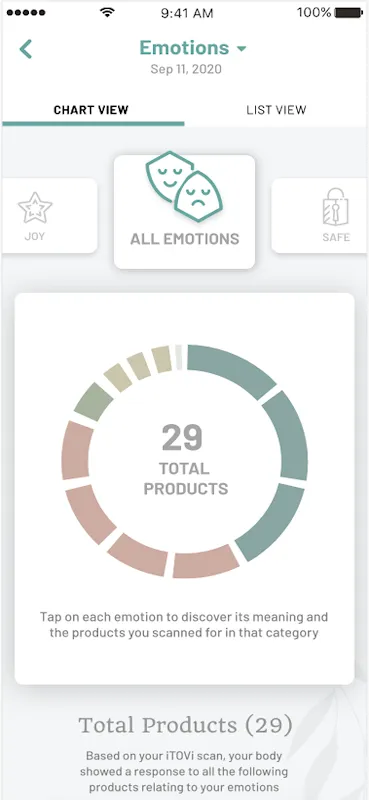Select the Joy star icon
The image size is (369, 800).
[35, 209]
